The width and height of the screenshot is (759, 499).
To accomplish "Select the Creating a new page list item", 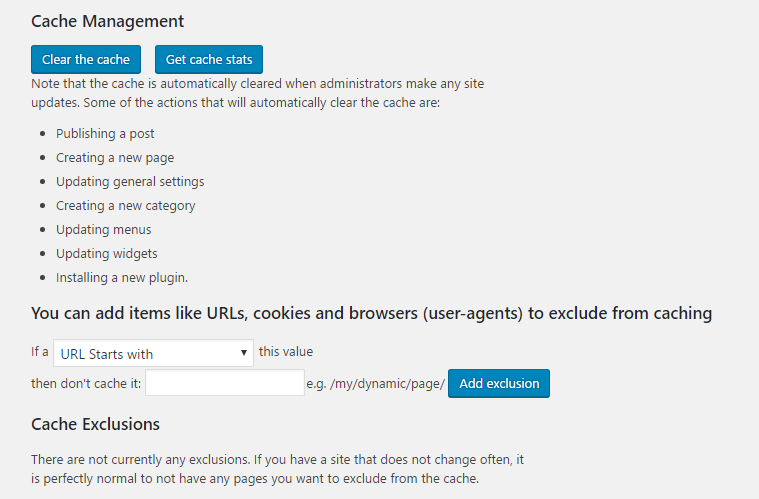I will tap(115, 158).
